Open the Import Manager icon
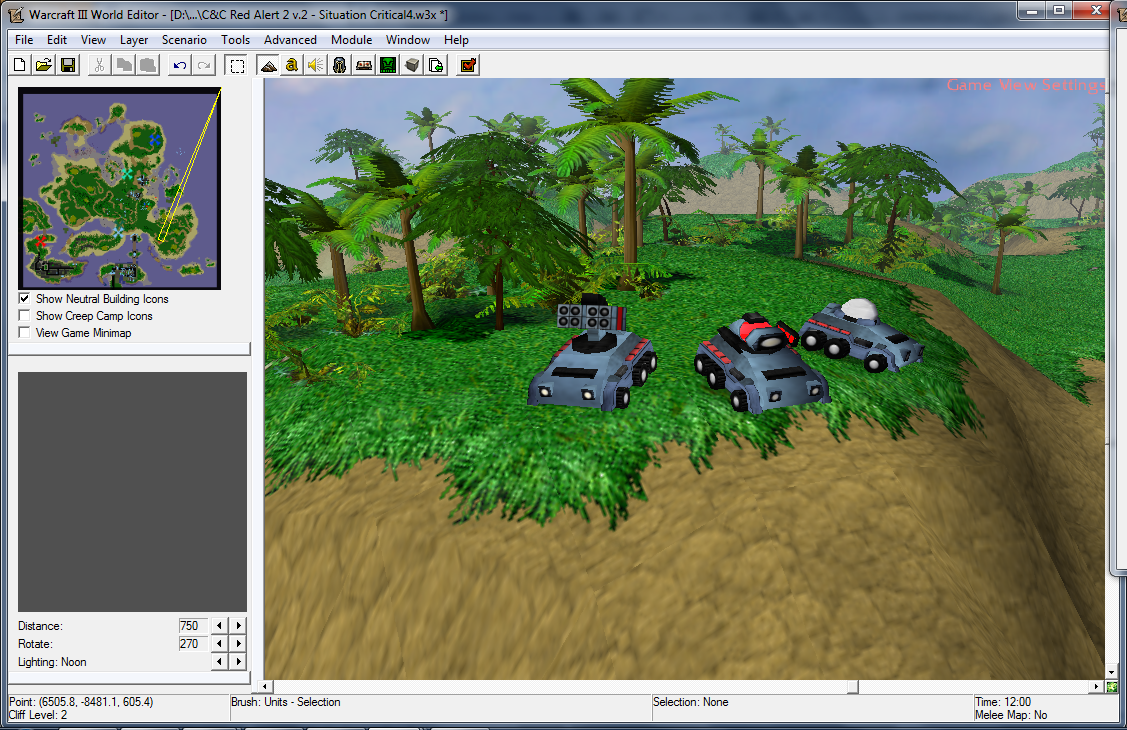Screen dimensions: 1127x730 436,65
